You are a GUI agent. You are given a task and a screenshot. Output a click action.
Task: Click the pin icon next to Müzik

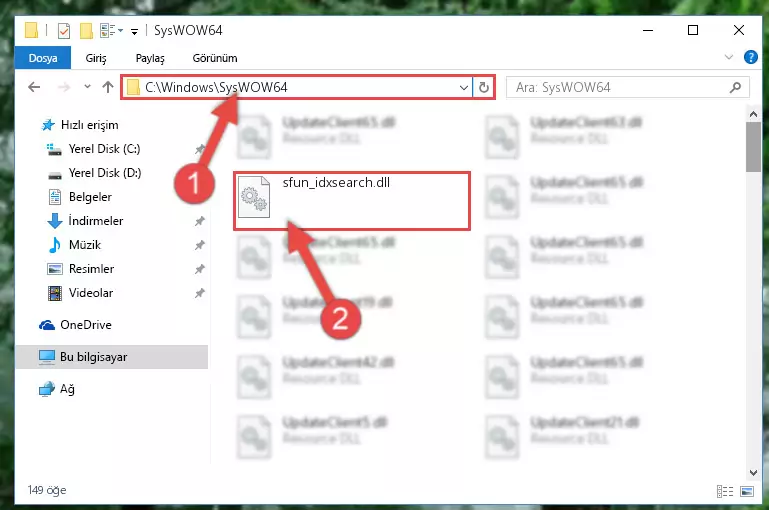(x=199, y=245)
